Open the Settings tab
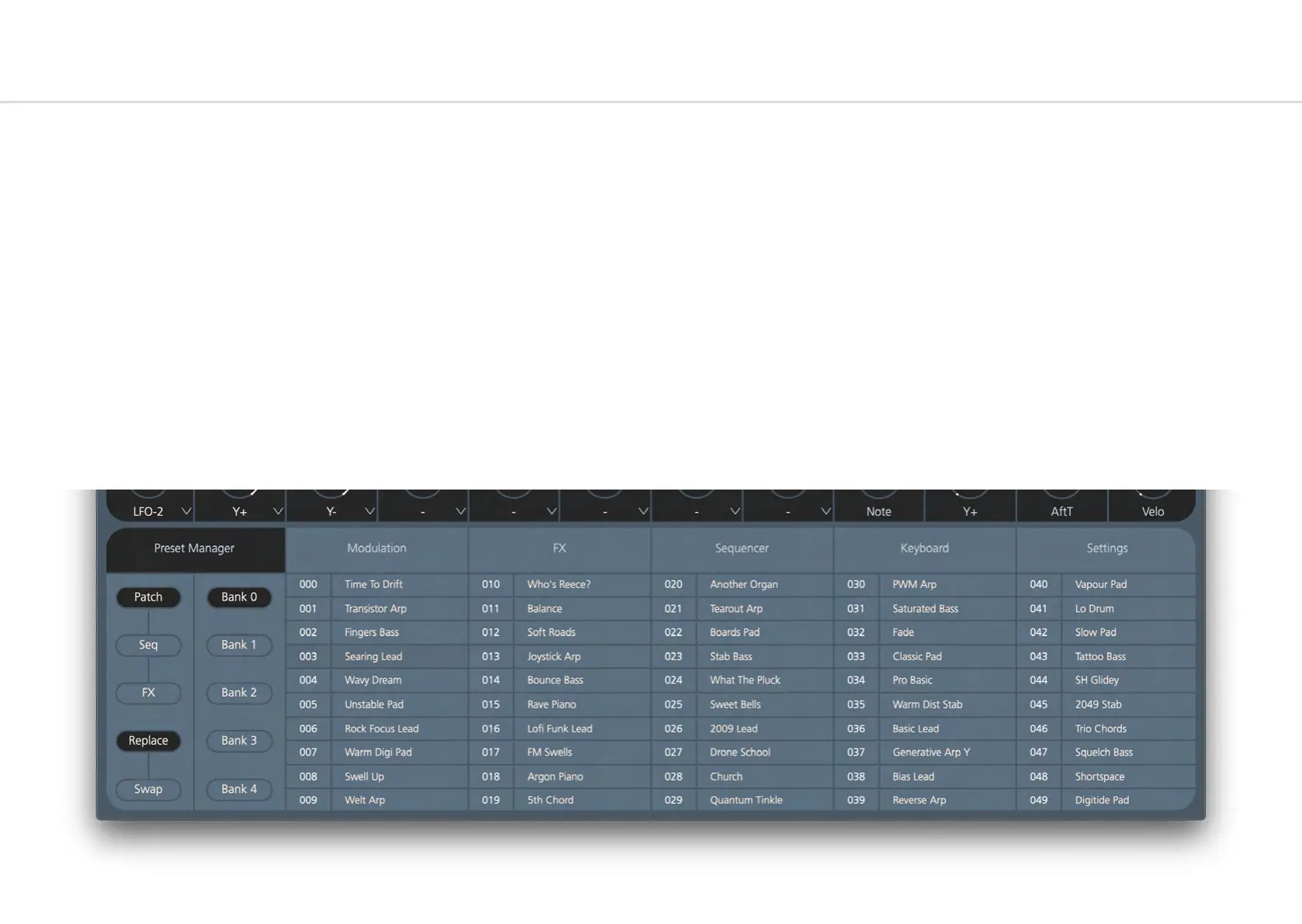The width and height of the screenshot is (1302, 924). click(1107, 549)
